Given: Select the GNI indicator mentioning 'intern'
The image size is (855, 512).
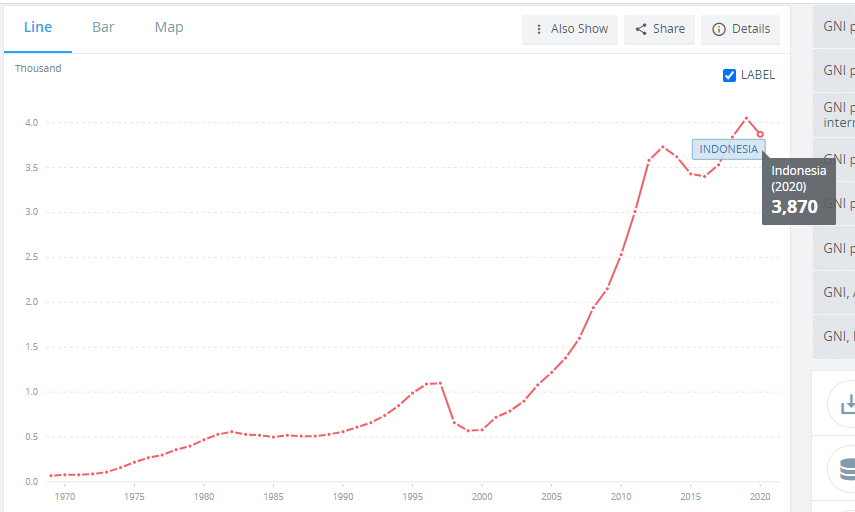Looking at the screenshot, I should 838,115.
